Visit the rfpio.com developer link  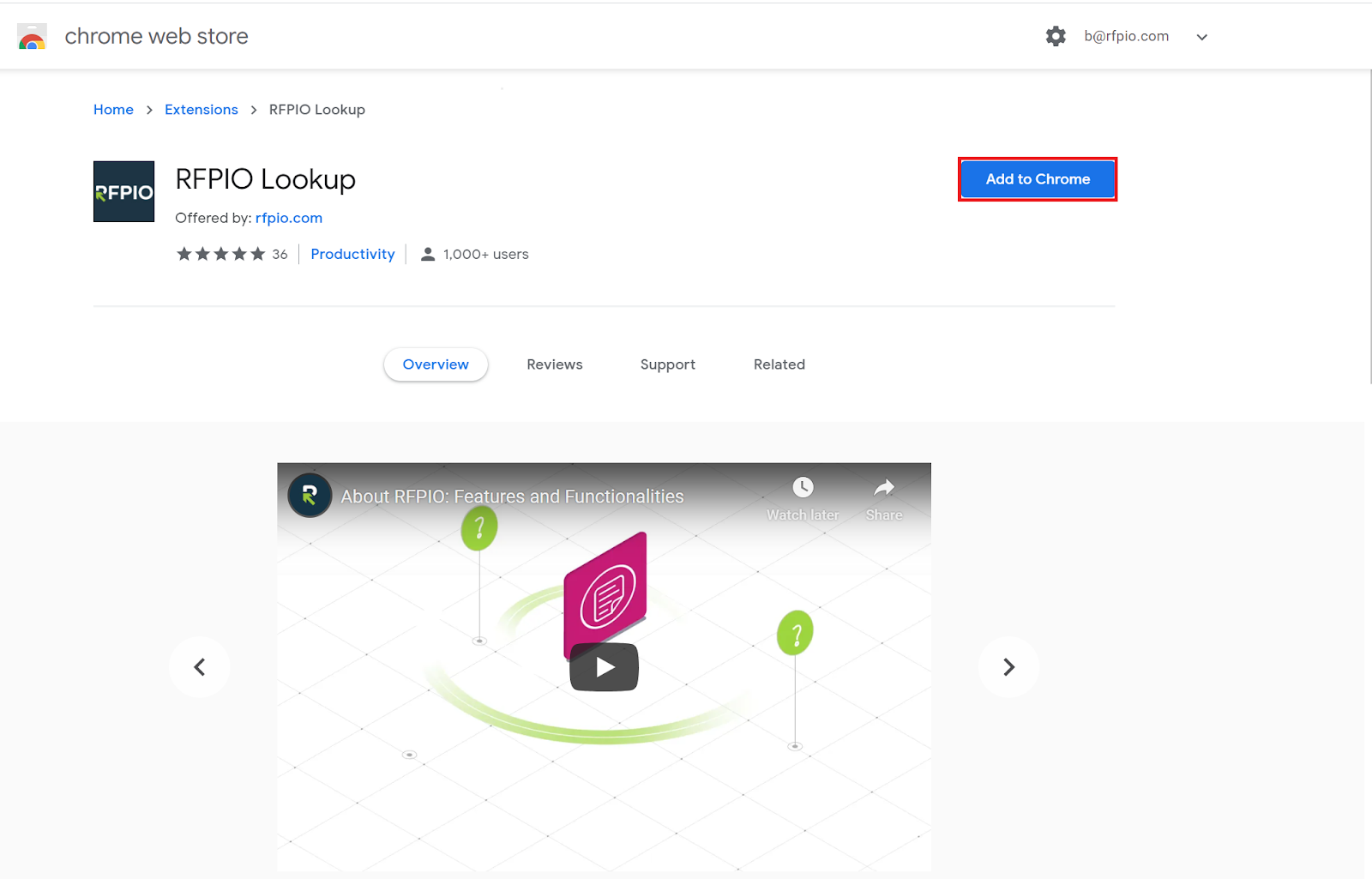click(x=289, y=218)
